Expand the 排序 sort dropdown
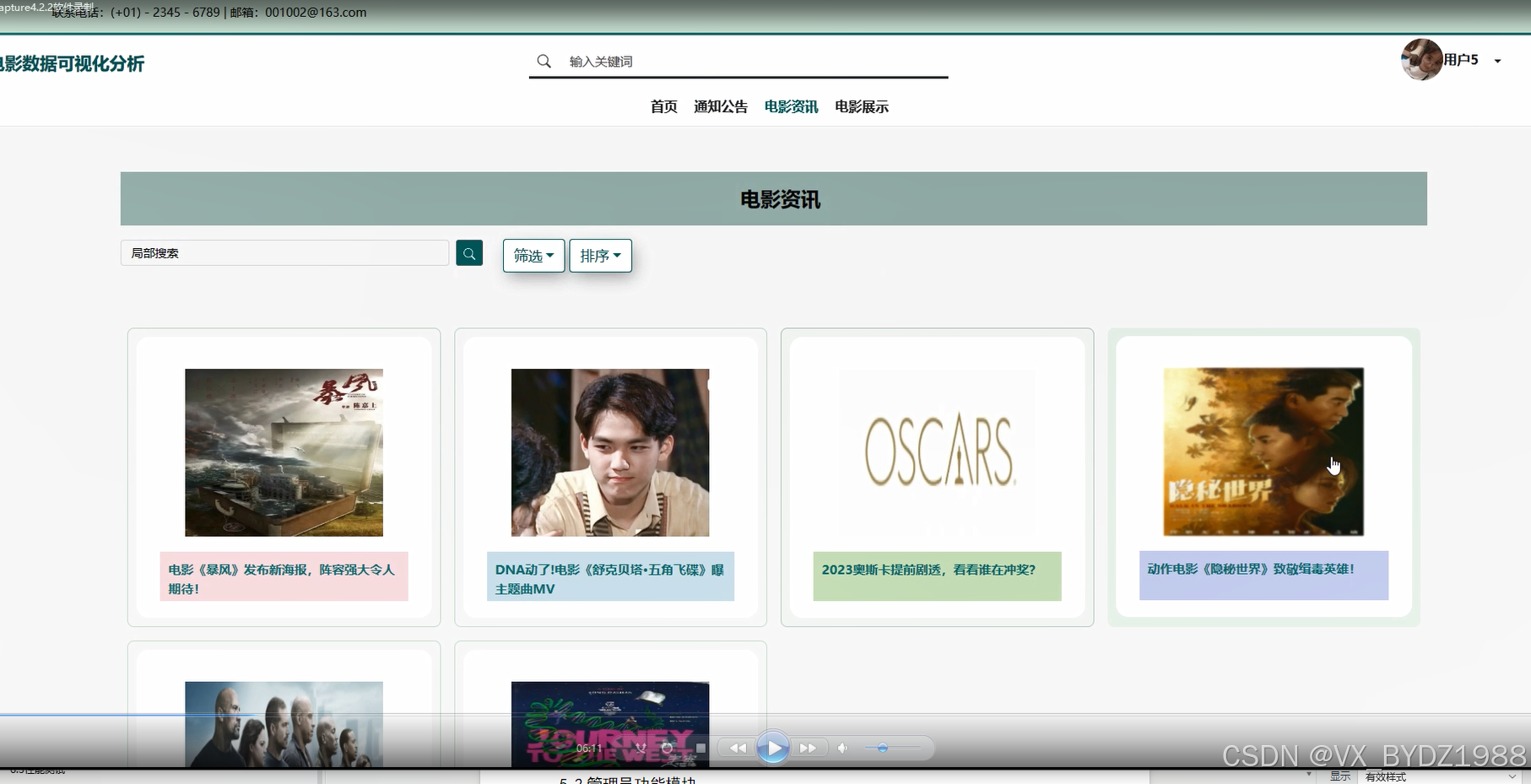This screenshot has height=784, width=1531. pos(600,256)
